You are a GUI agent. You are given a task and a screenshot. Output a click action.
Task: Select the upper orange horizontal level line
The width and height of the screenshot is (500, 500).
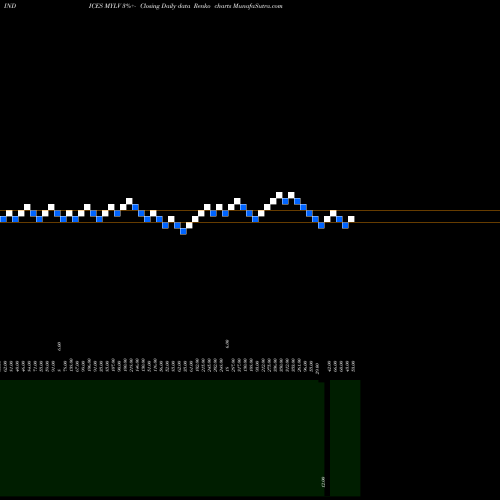(x=250, y=211)
